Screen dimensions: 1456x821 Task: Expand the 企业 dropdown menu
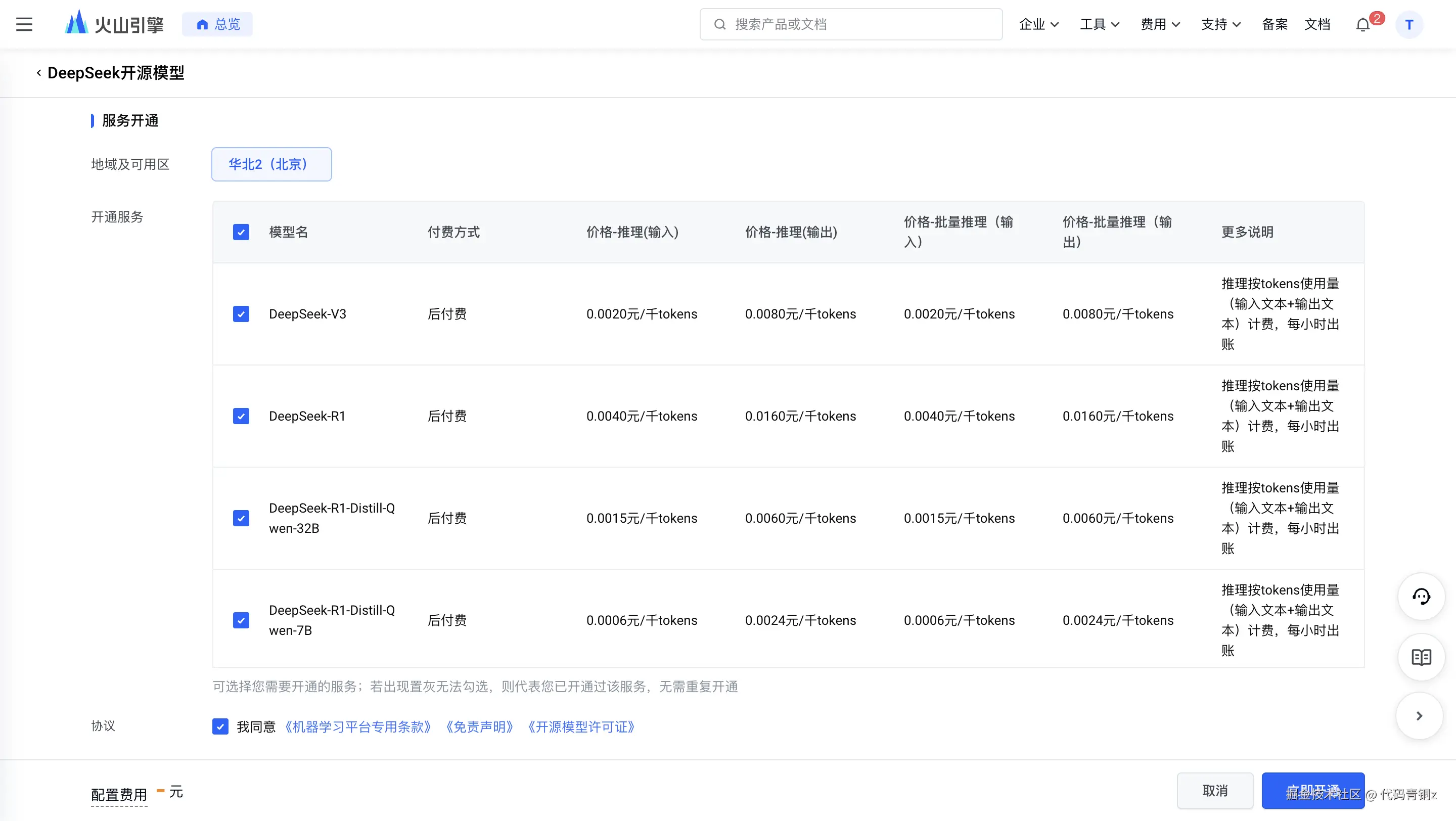1038,24
